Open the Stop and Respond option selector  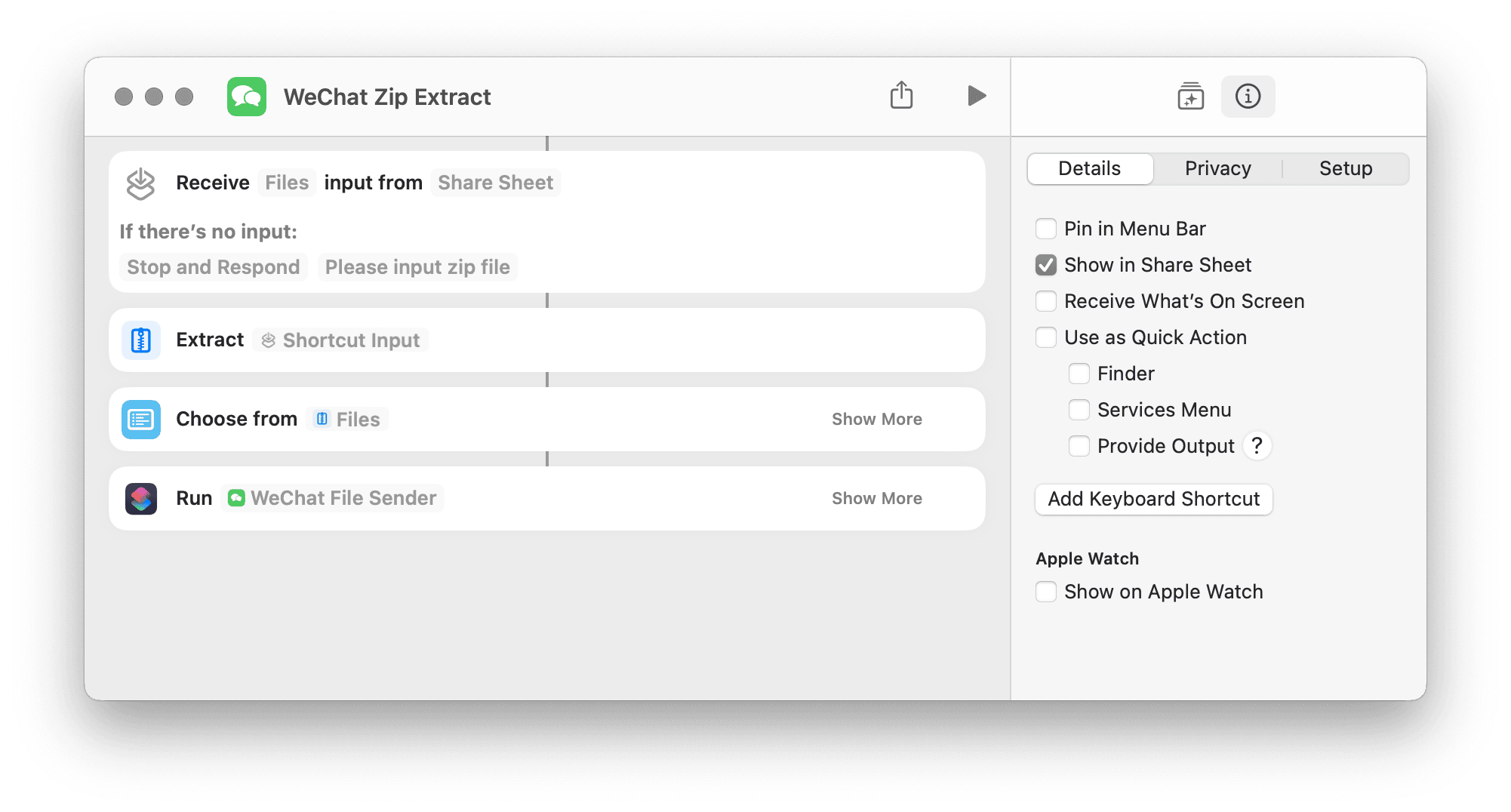click(214, 267)
